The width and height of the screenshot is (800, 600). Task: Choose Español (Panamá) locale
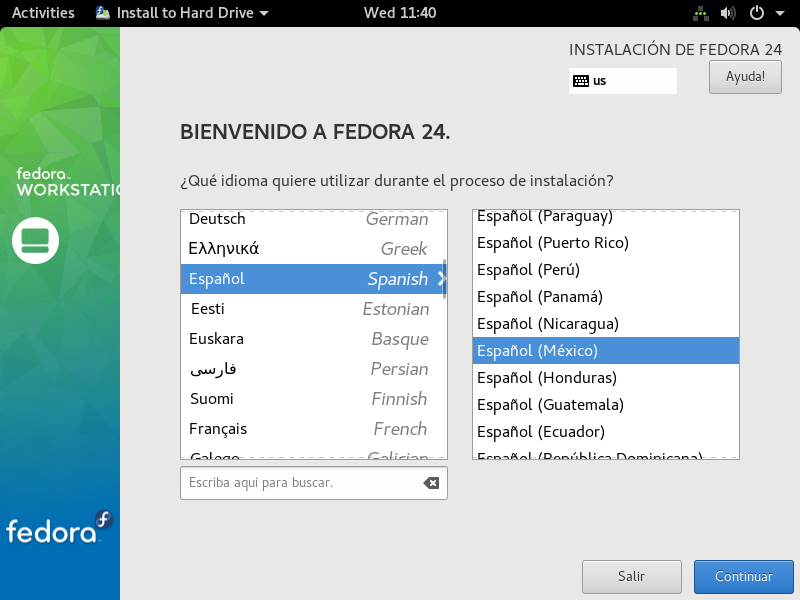pyautogui.click(x=606, y=297)
